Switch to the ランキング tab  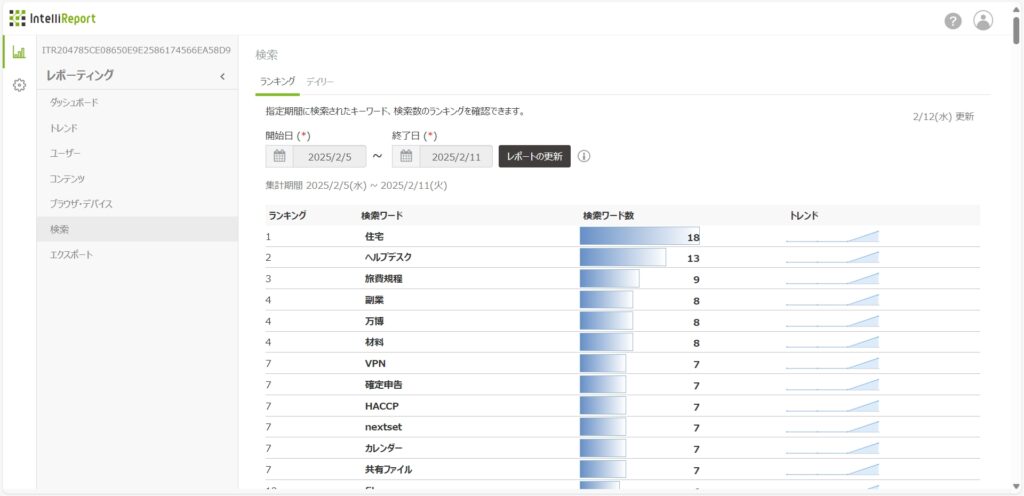[278, 82]
